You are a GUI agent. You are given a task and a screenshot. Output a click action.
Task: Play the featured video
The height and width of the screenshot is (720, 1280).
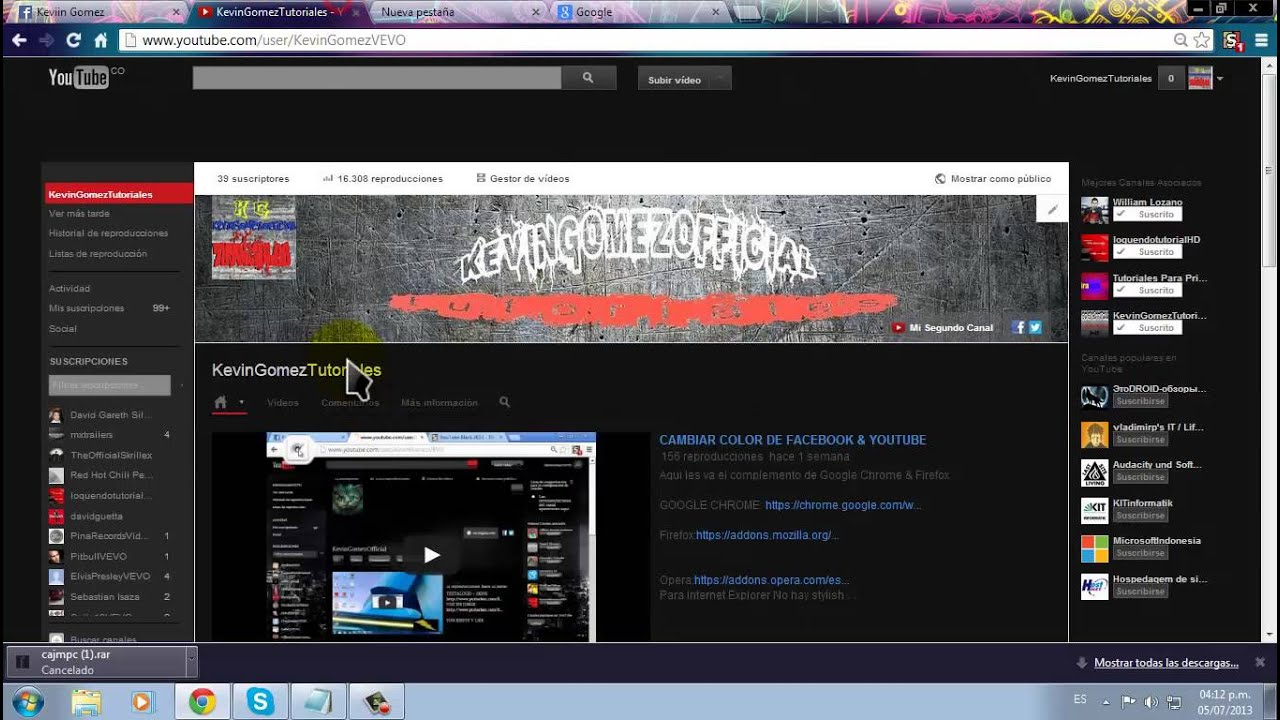point(431,554)
